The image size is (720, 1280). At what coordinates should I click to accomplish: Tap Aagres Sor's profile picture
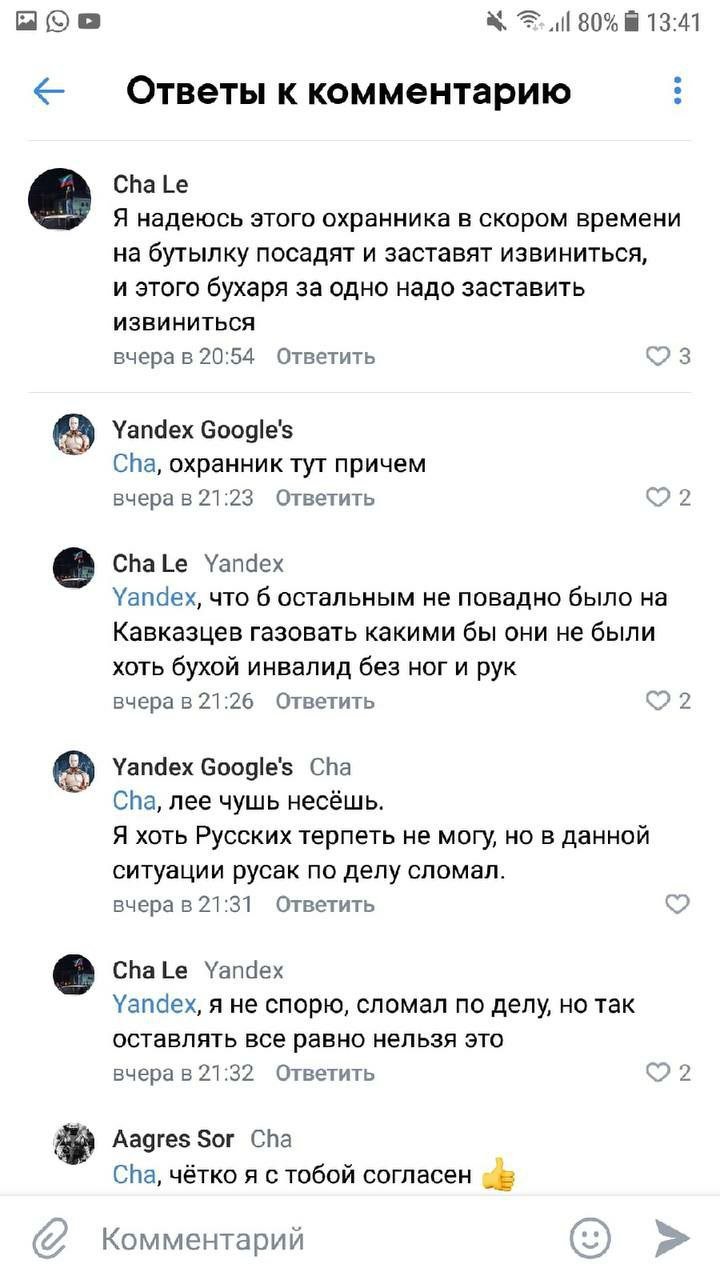tap(73, 1144)
